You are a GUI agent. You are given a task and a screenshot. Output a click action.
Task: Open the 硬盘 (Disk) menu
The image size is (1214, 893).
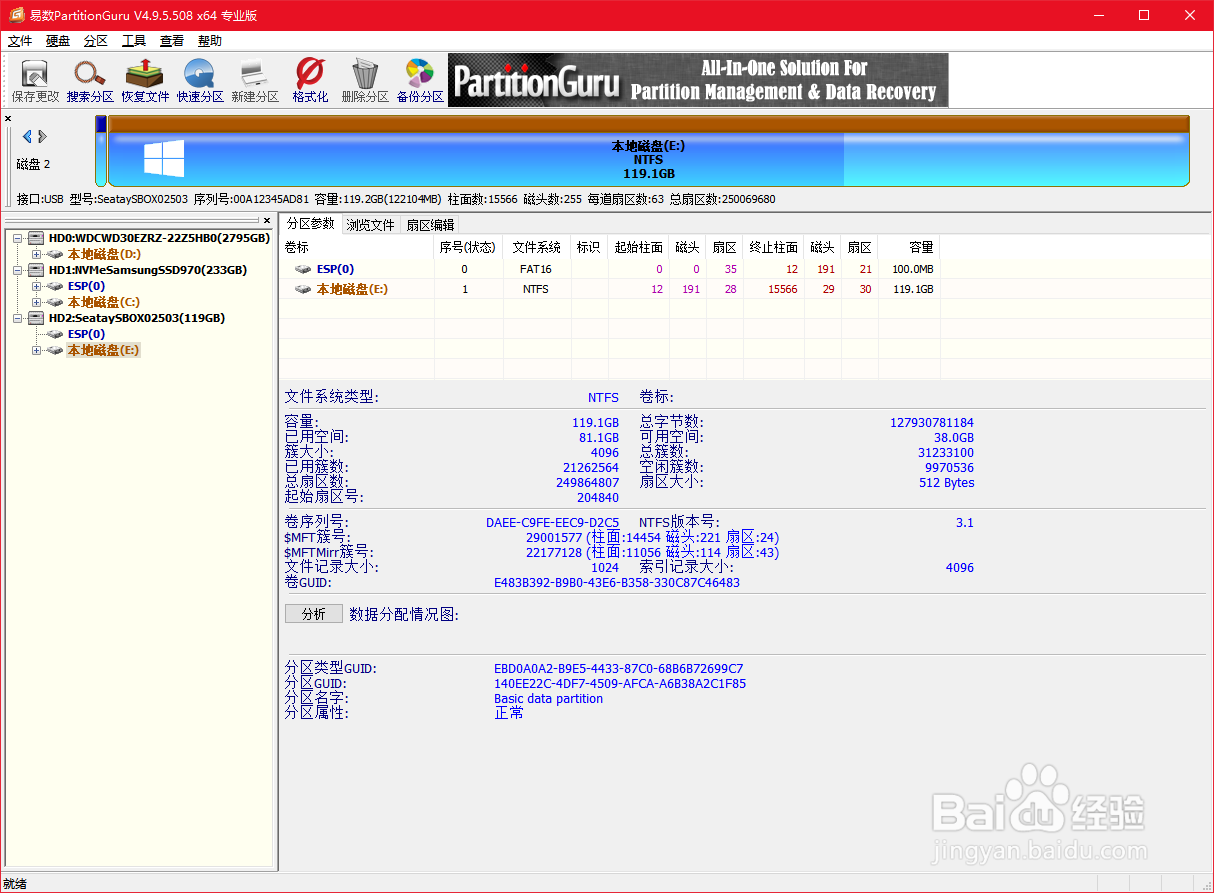(58, 41)
